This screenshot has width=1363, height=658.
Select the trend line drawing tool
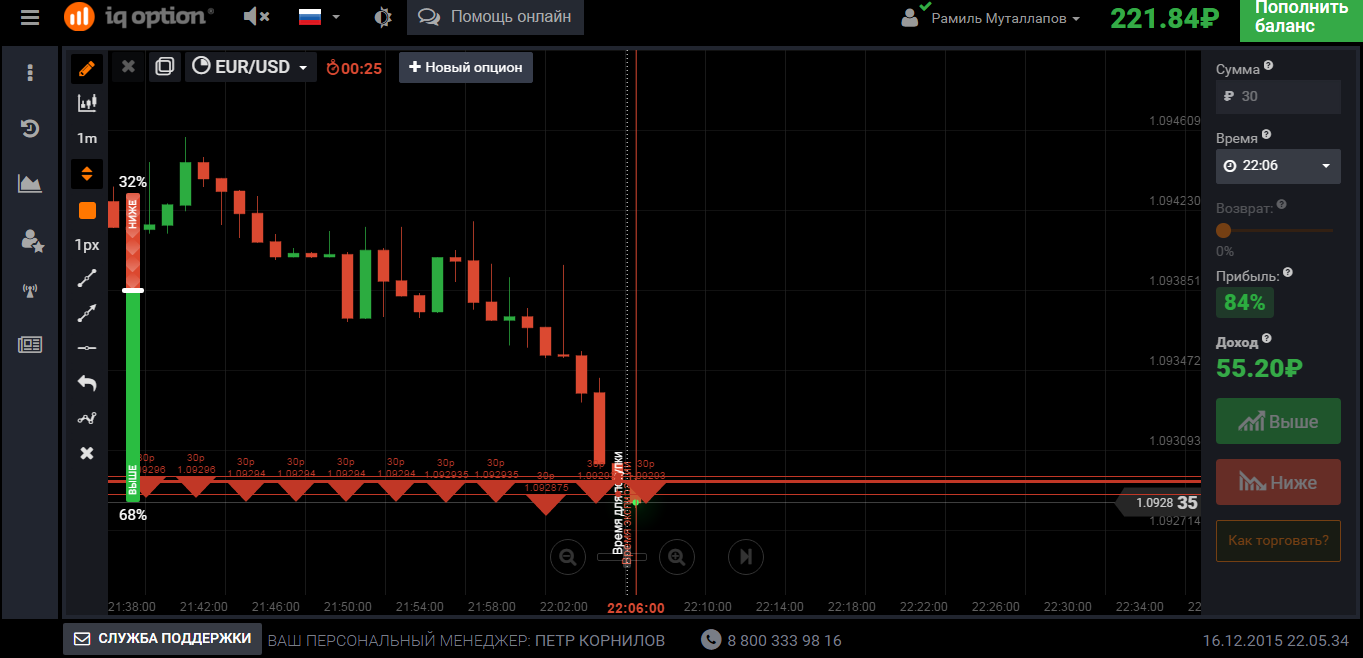87,279
